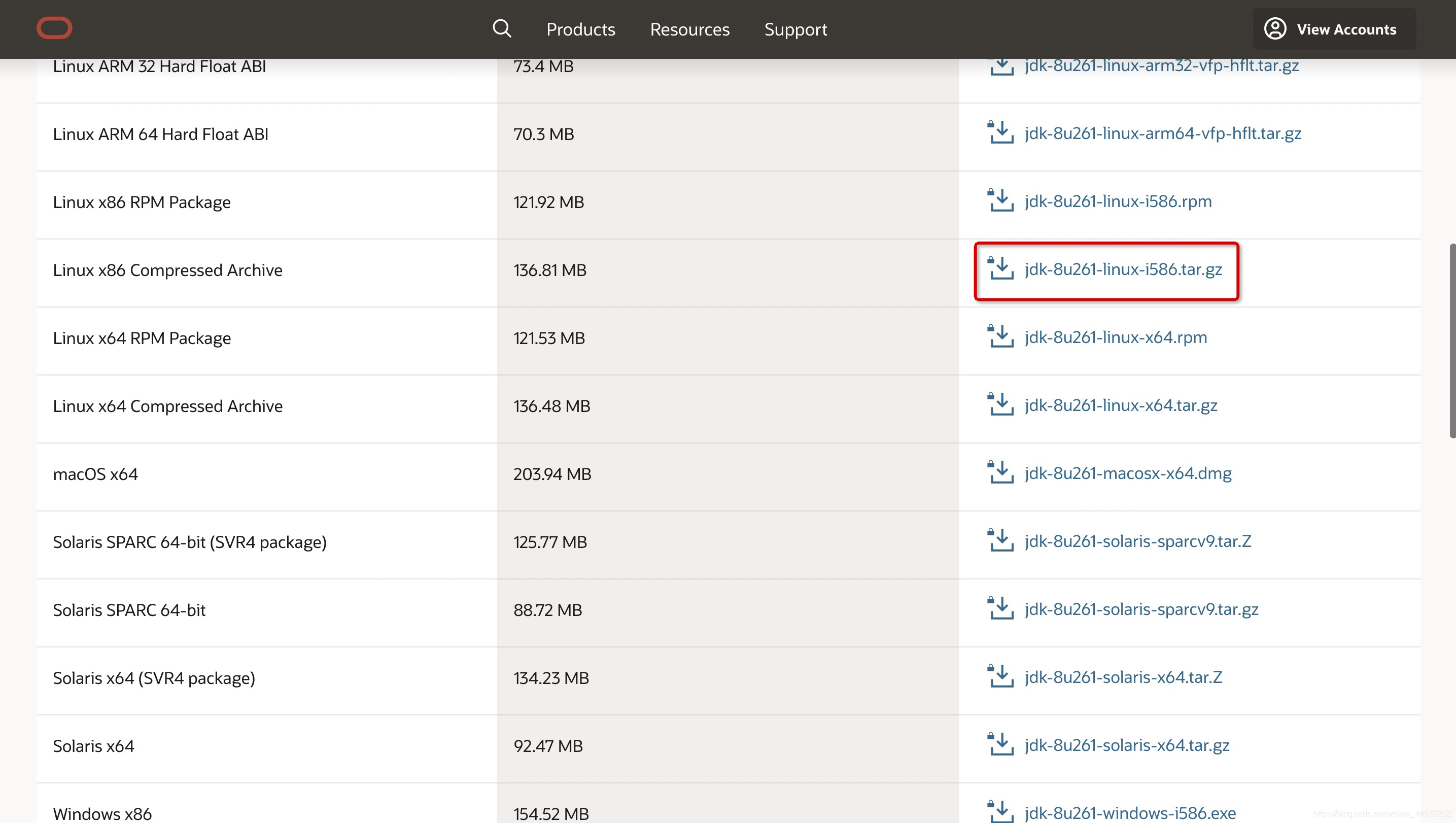Click download icon for jdk-8u261-solaris-sparcv9.tar.Z
The image size is (1456, 823).
pos(1000,540)
